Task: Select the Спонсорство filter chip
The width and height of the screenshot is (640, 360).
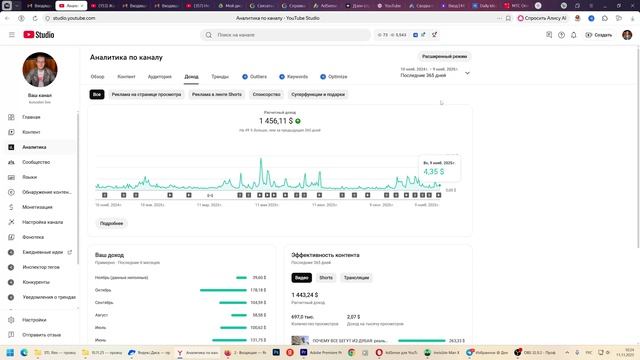Action: click(x=267, y=95)
